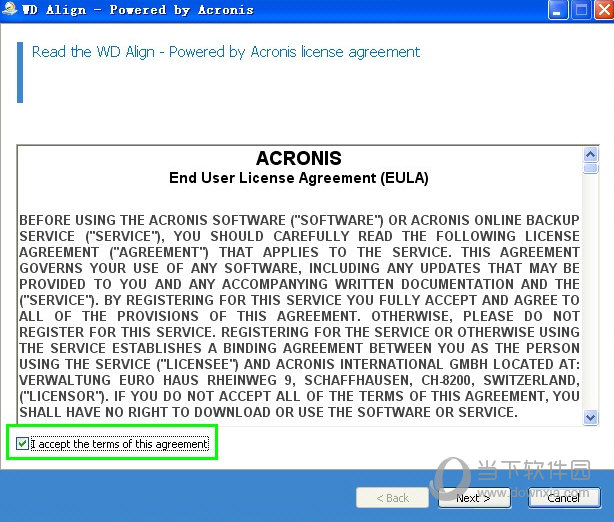The width and height of the screenshot is (614, 522).
Task: Click the license text scrollbar thumb
Action: (591, 168)
